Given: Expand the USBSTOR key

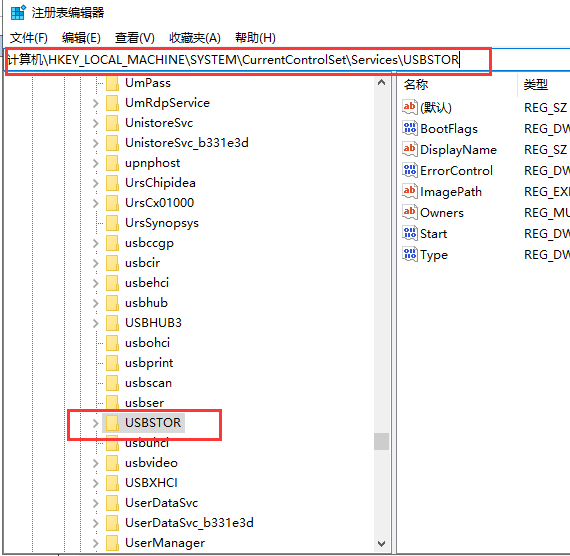Looking at the screenshot, I should [96, 423].
